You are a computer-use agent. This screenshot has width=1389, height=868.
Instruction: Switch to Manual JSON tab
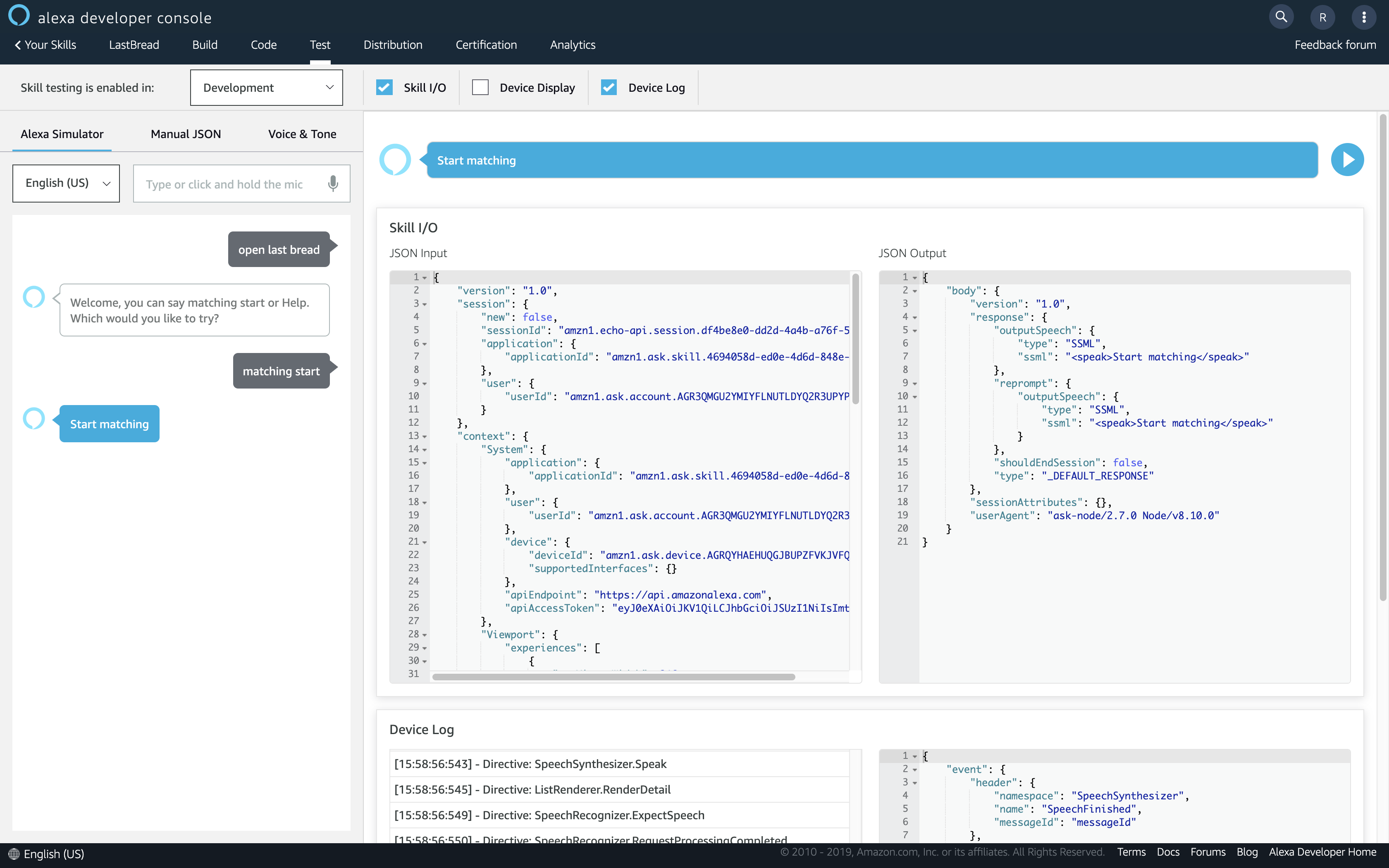(x=185, y=134)
